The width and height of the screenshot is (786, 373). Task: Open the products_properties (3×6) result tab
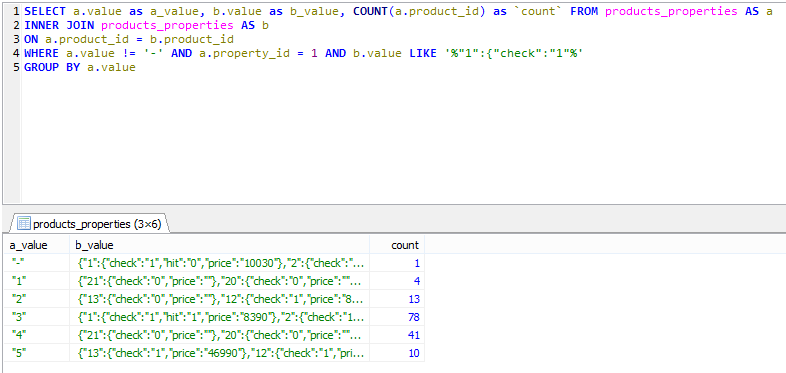[90, 224]
